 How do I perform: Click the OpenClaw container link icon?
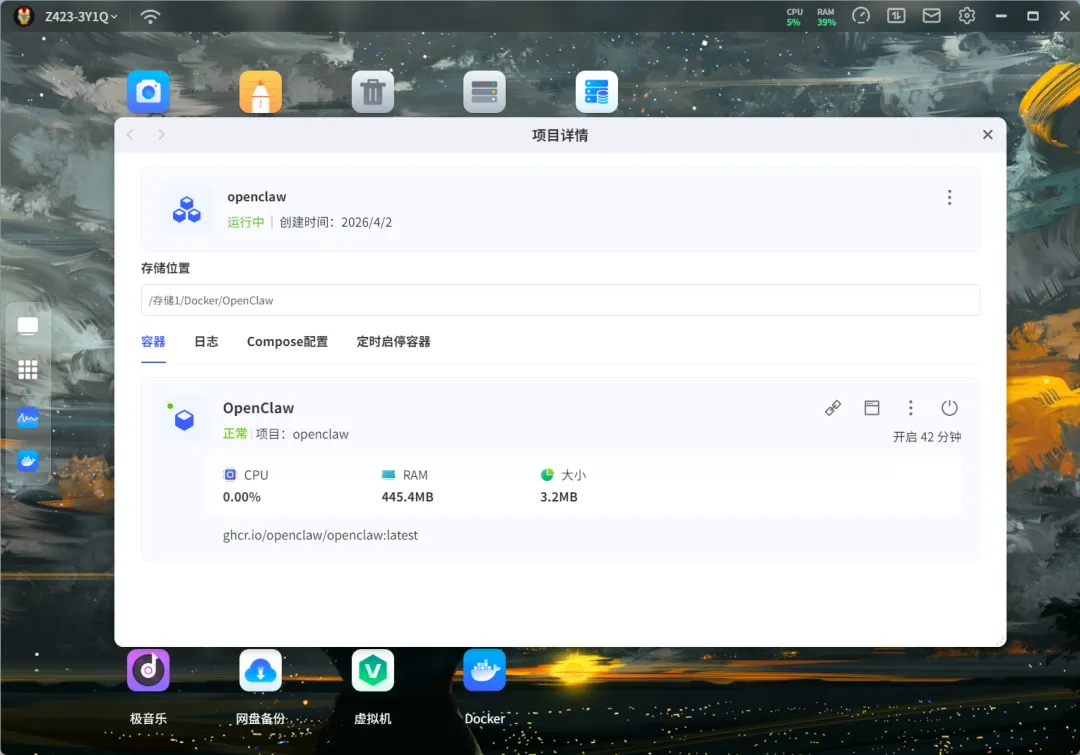click(x=833, y=408)
